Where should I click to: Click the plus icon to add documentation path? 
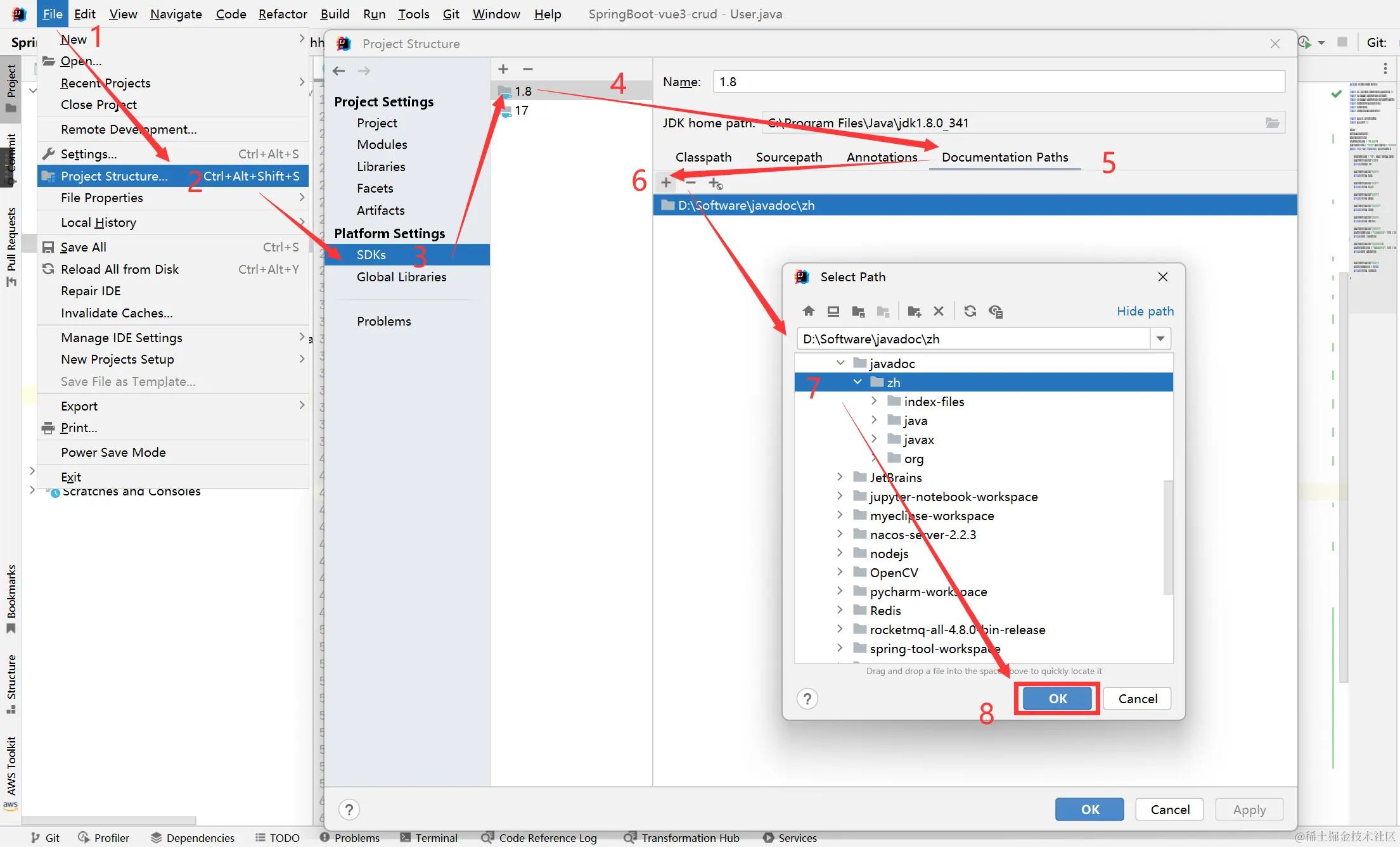click(x=666, y=183)
